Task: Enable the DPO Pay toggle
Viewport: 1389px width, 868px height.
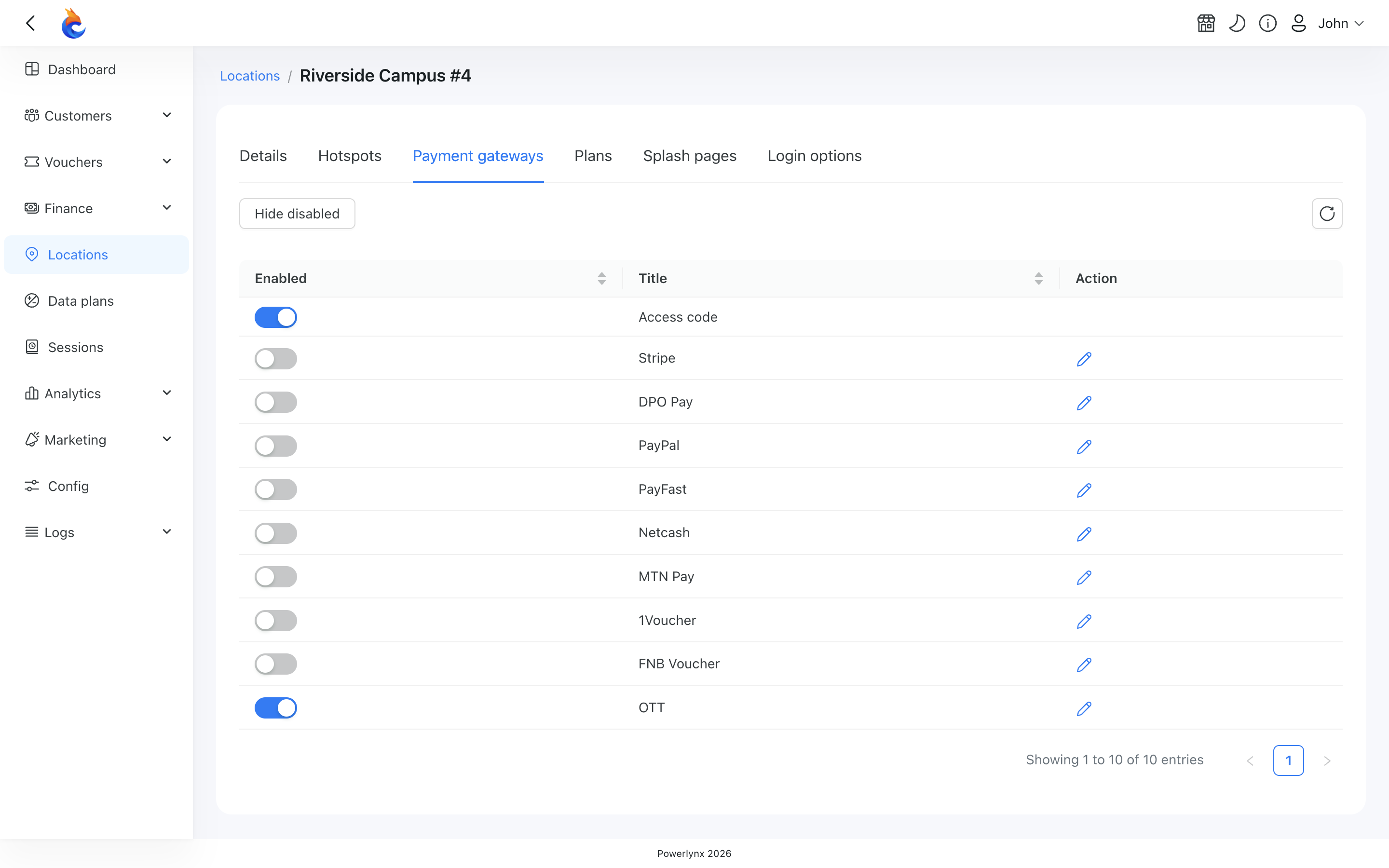Action: click(275, 402)
